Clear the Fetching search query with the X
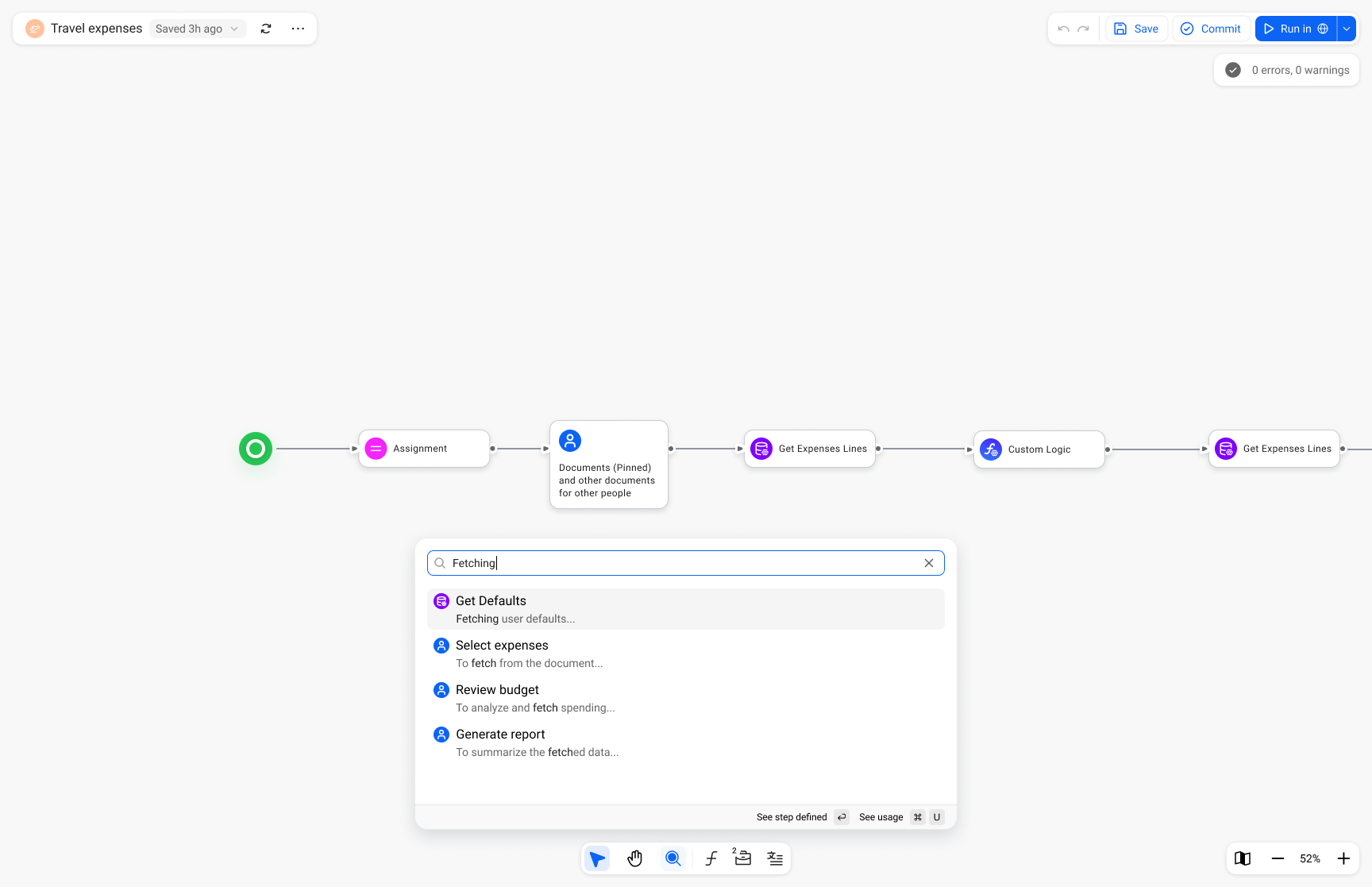Image resolution: width=1372 pixels, height=887 pixels. pyautogui.click(x=928, y=562)
